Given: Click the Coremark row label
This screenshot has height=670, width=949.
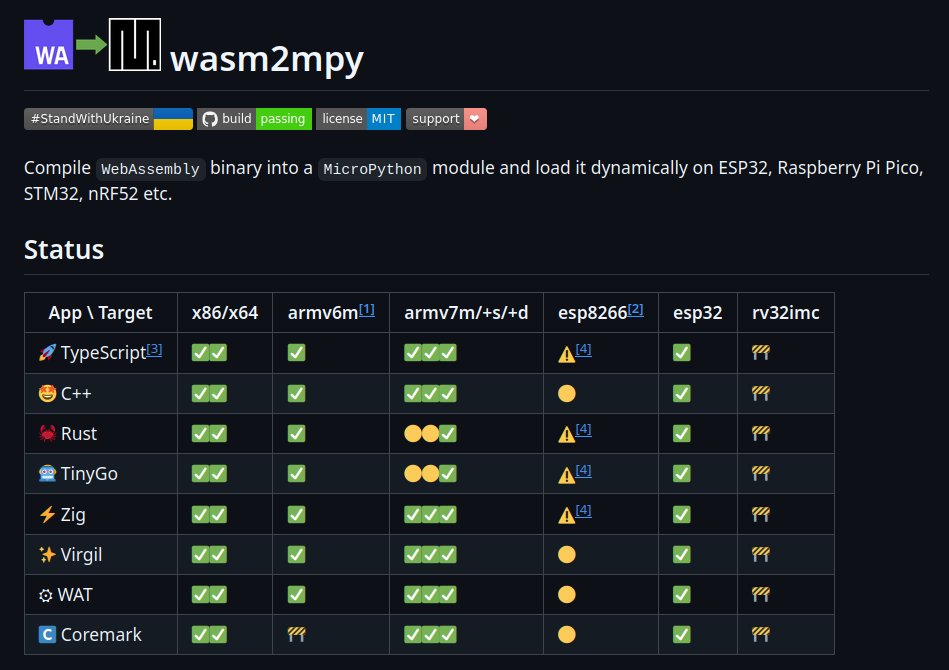Looking at the screenshot, I should (101, 634).
